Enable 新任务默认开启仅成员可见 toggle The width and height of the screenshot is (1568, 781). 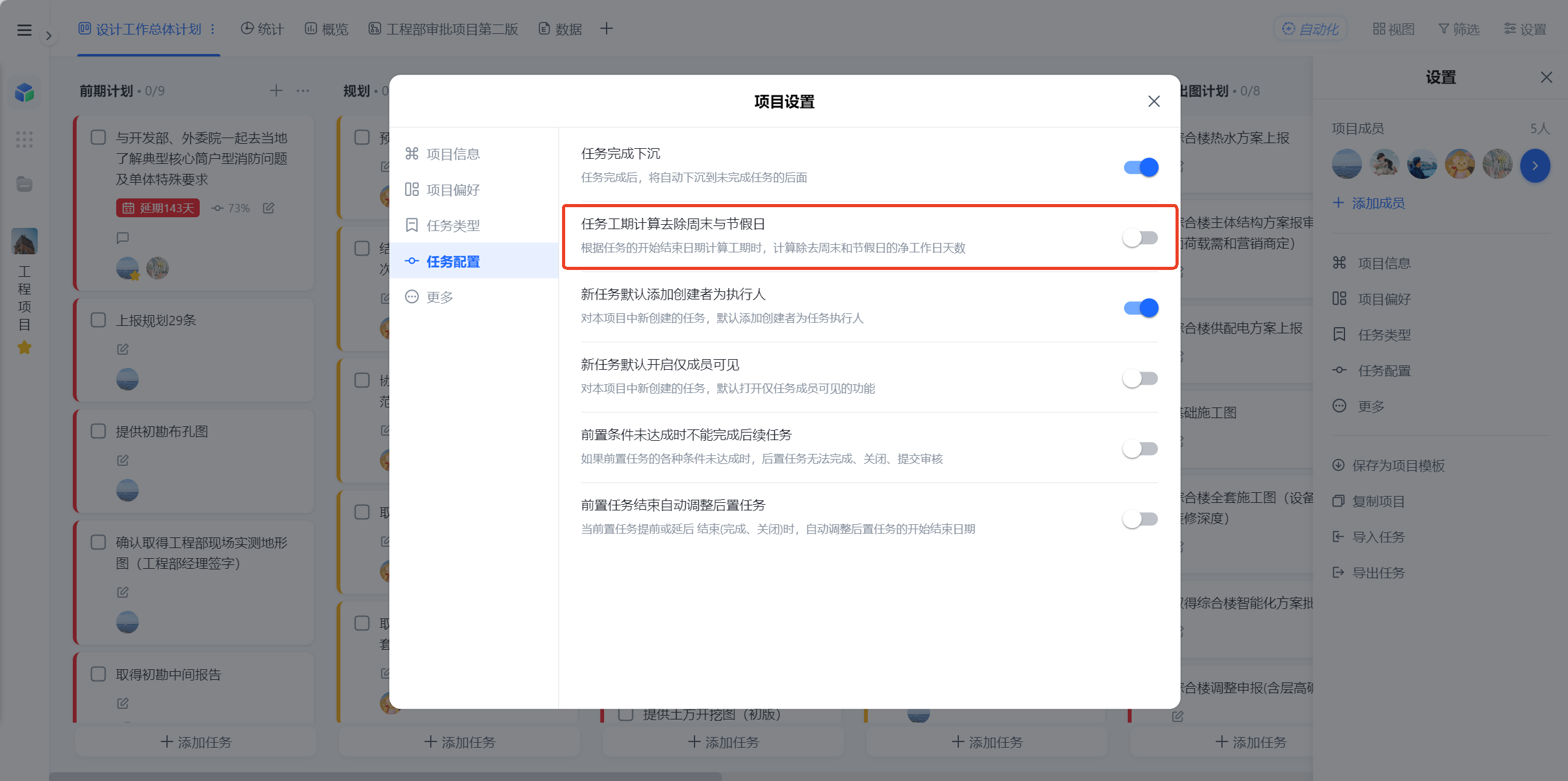1140,378
